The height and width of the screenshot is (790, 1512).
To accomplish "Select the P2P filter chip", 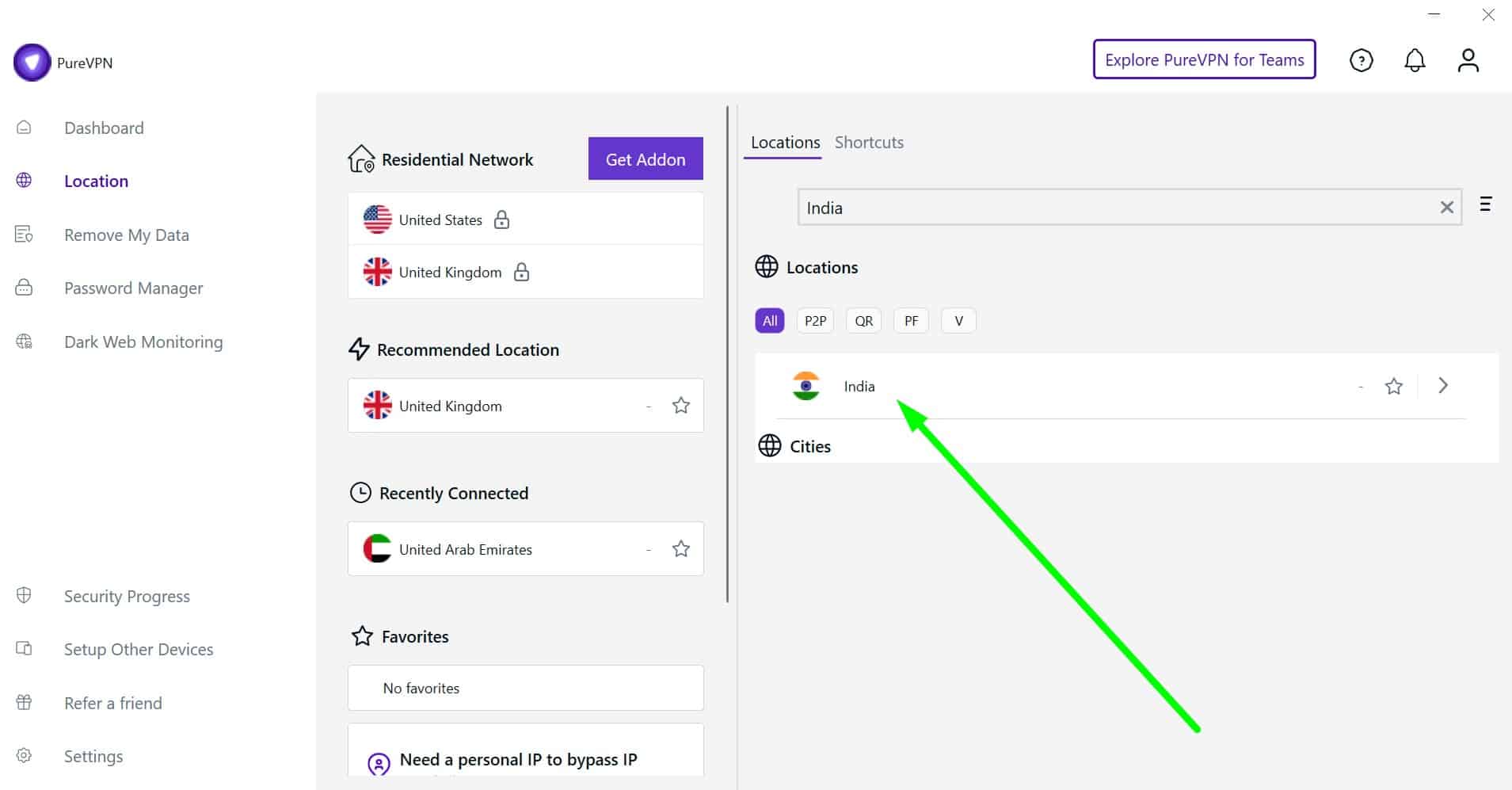I will [815, 321].
